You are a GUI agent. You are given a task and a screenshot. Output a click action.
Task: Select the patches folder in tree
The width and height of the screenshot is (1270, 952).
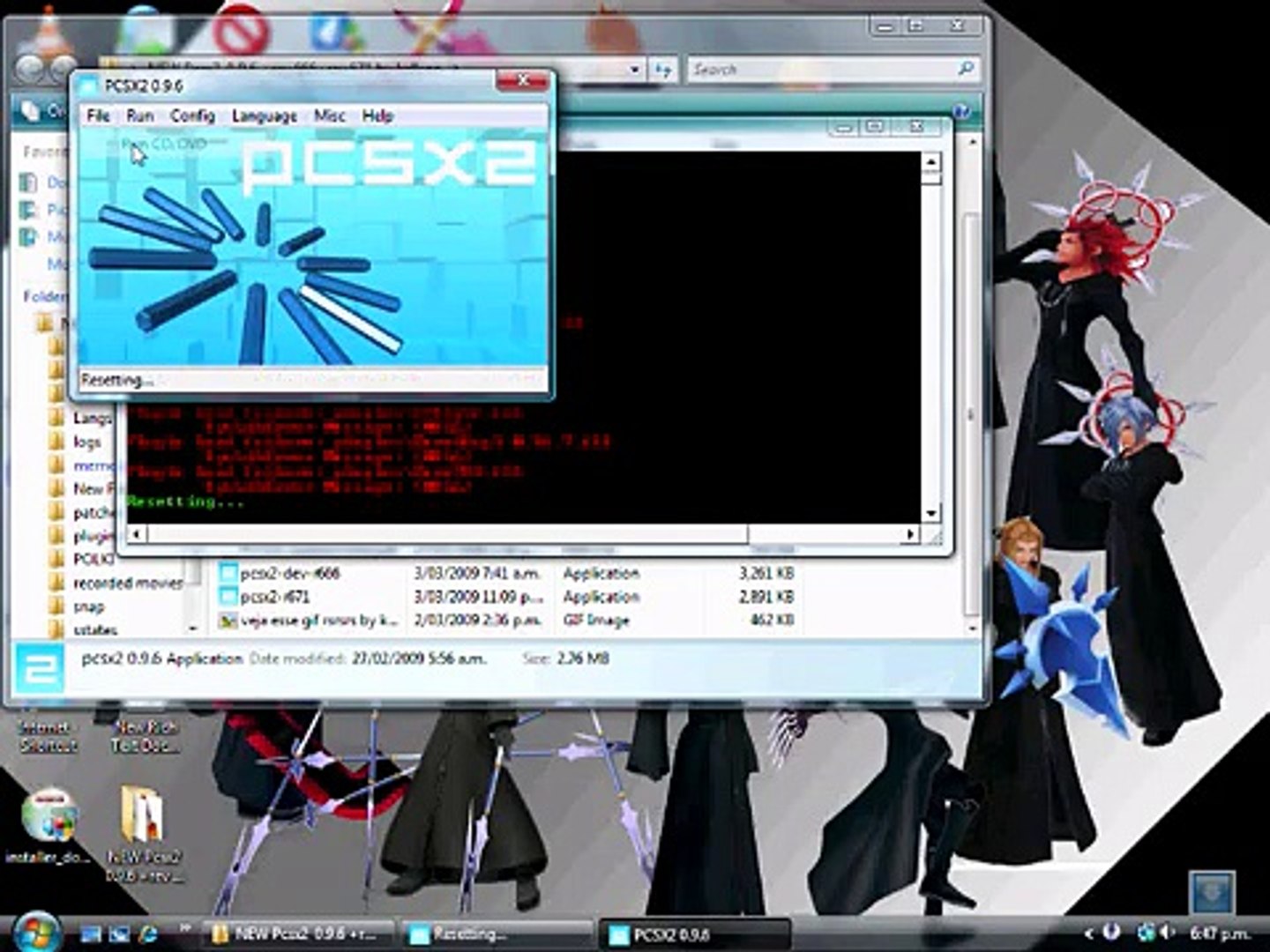click(x=93, y=512)
